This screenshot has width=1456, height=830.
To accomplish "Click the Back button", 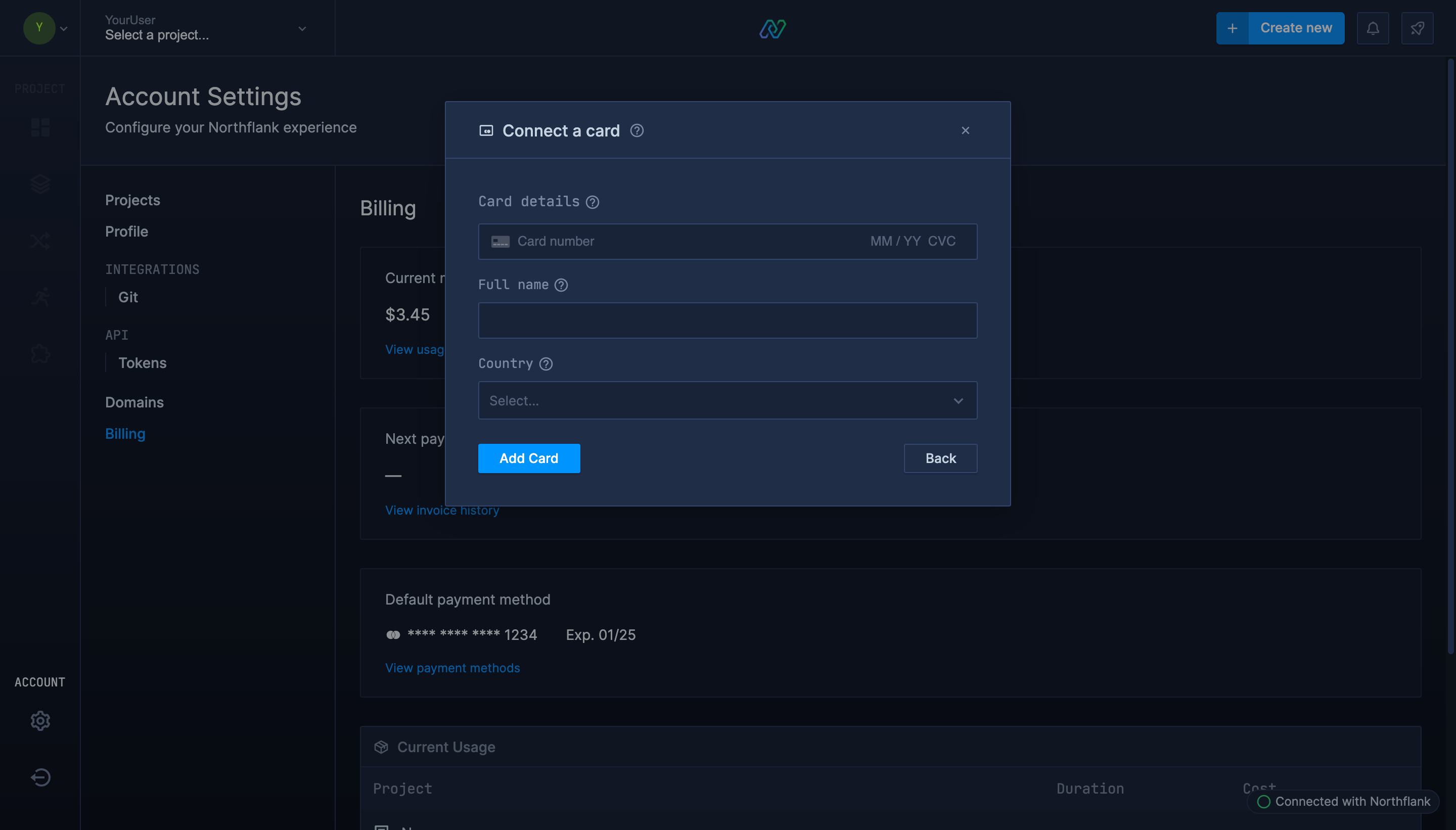I will pos(940,458).
